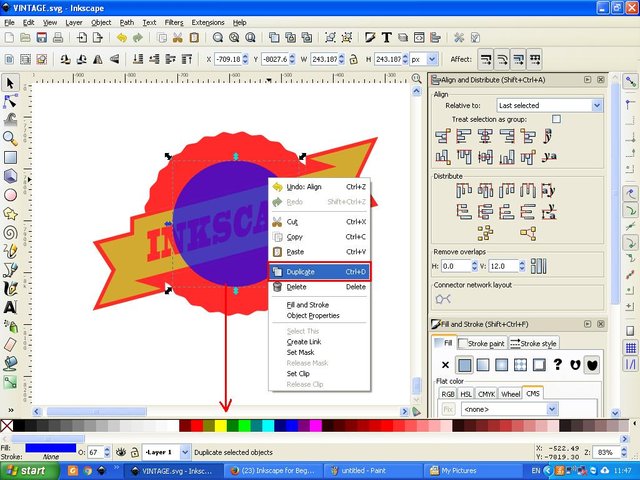Toggle the width-height lock icon

tap(353, 60)
